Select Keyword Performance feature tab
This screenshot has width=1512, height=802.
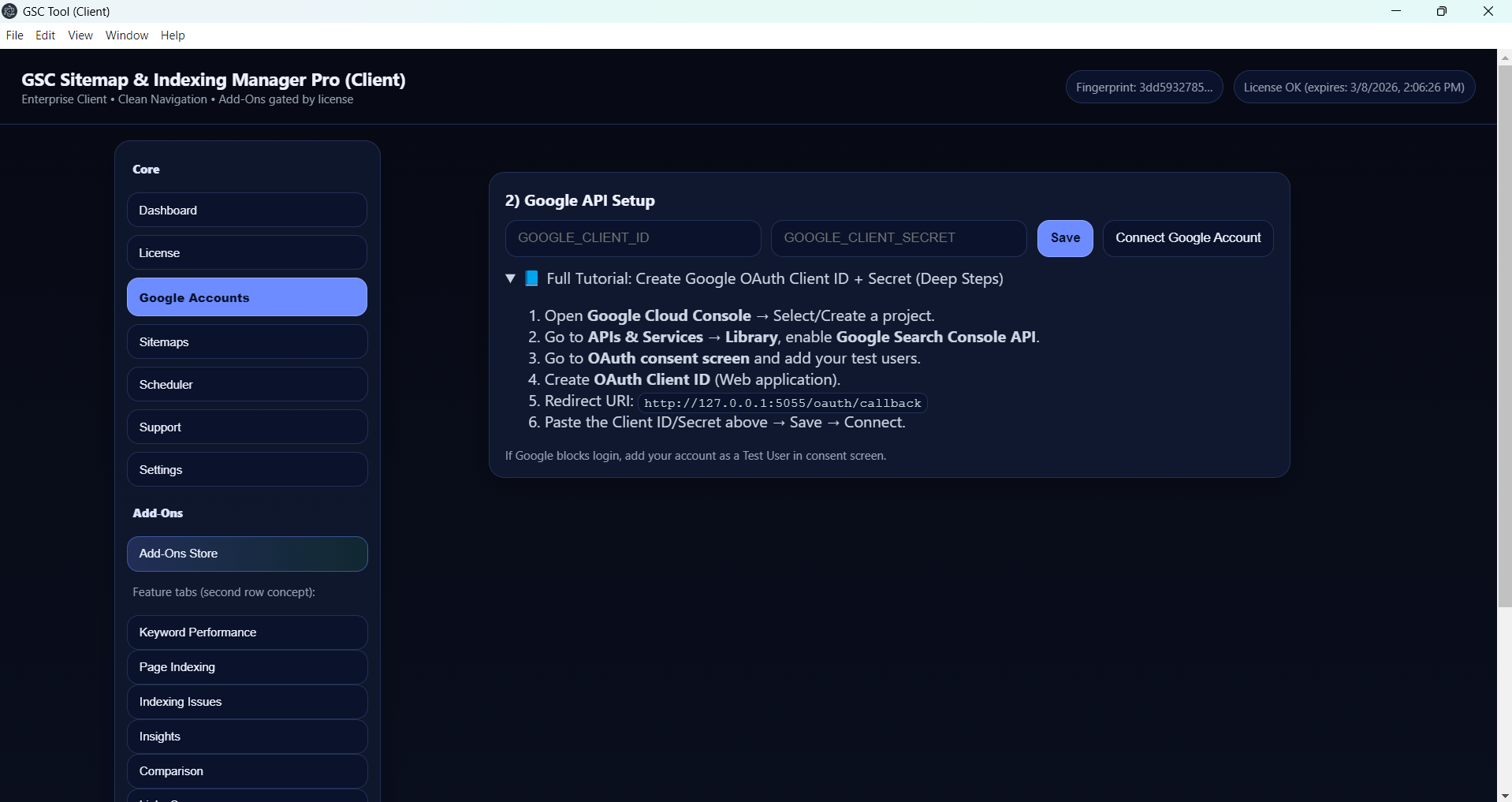coord(247,632)
